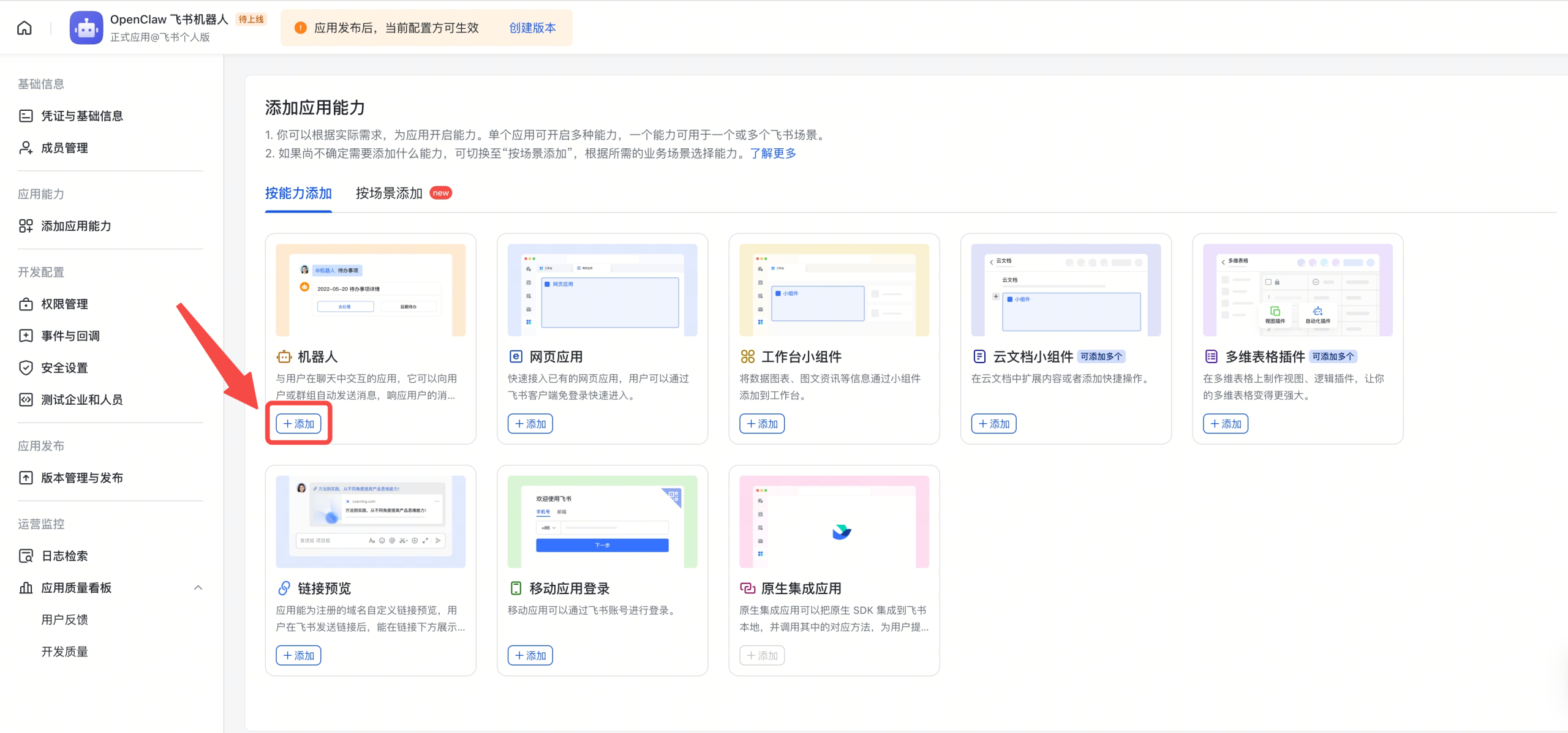Add the 网页应用 capability
1568x733 pixels.
click(x=530, y=423)
